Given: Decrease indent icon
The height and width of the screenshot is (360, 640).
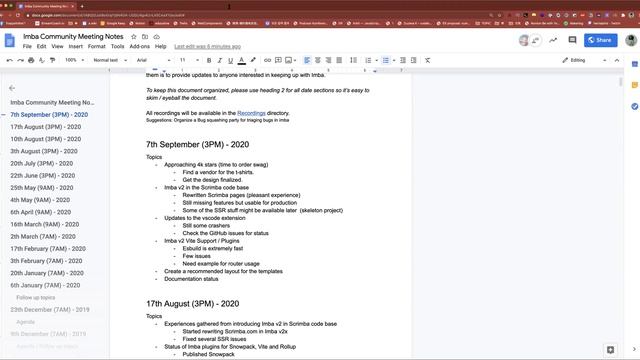Looking at the screenshot, I should [403, 60].
